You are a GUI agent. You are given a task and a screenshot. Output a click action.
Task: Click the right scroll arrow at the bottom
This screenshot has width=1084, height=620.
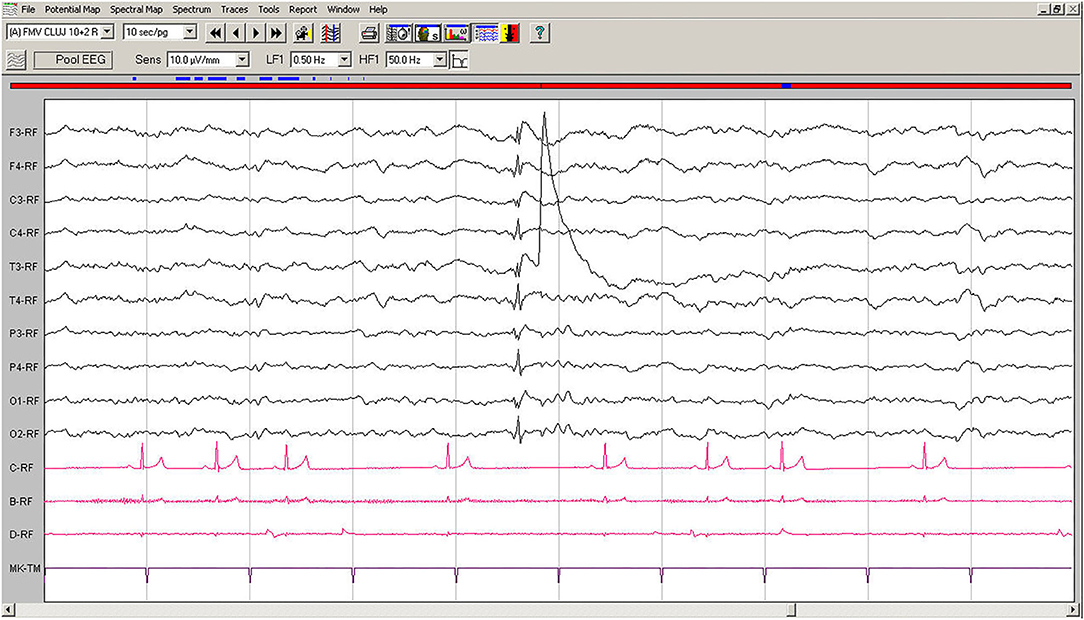1074,610
